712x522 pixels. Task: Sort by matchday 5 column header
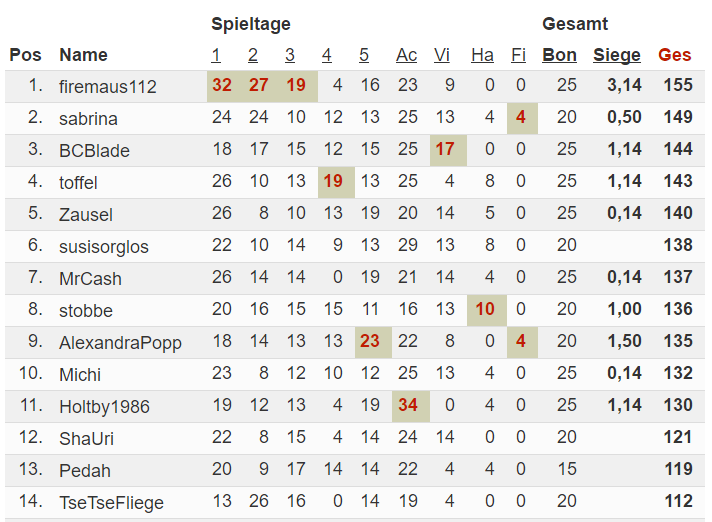pyautogui.click(x=364, y=55)
